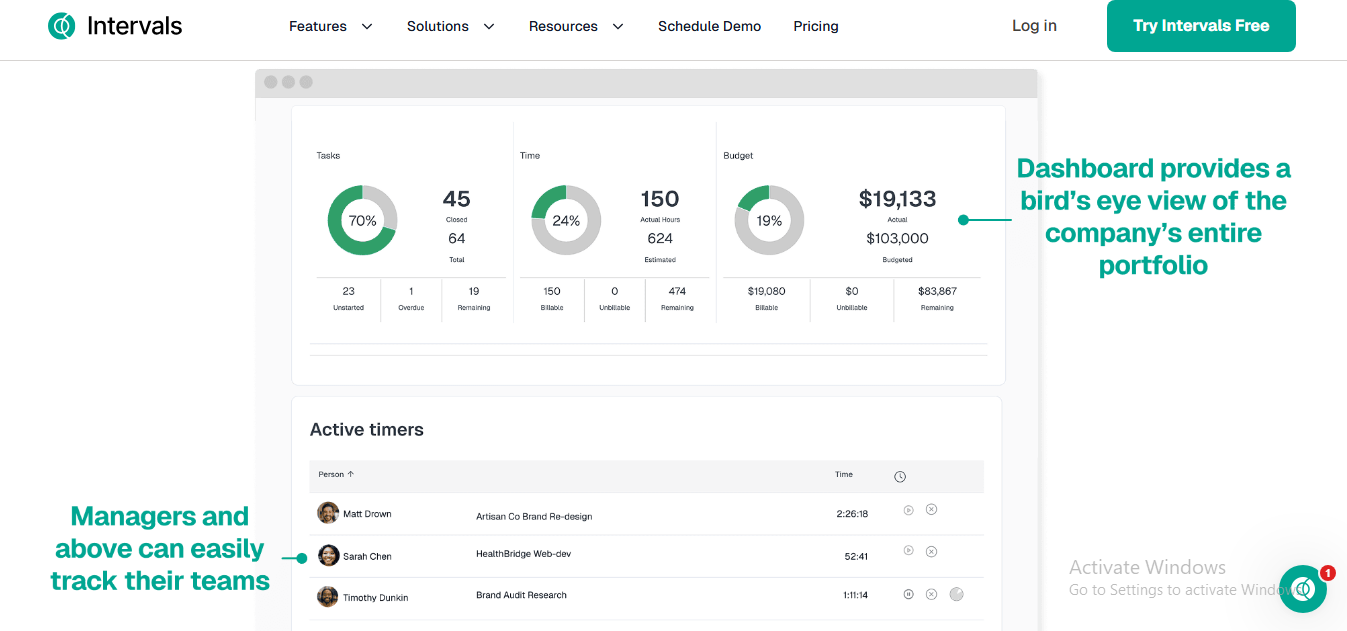The height and width of the screenshot is (631, 1347).
Task: Open the Intervals chat widget with notification badge
Action: (1303, 589)
